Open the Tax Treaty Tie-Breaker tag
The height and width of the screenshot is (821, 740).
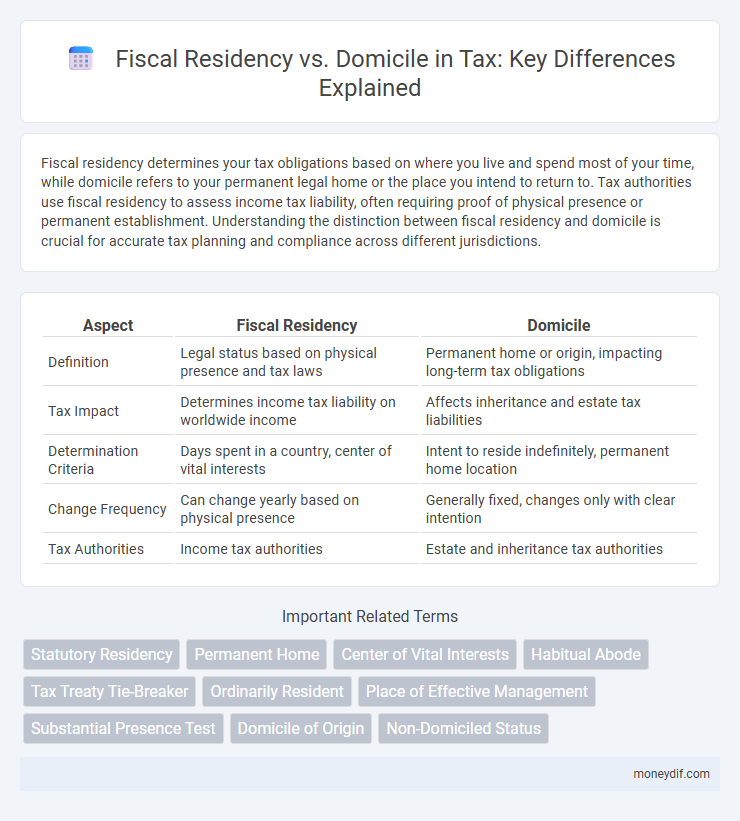pos(109,692)
